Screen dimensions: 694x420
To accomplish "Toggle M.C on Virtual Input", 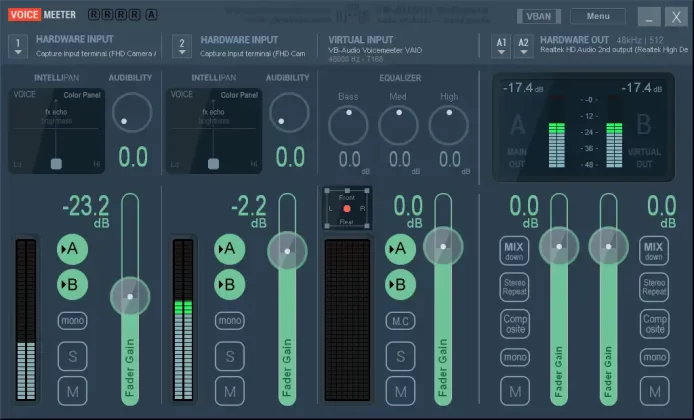I will pos(400,320).
